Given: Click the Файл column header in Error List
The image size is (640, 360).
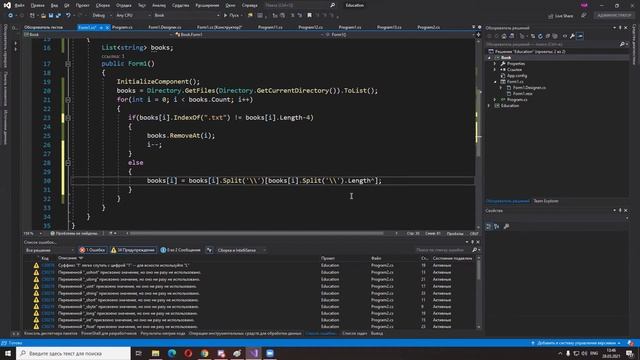Looking at the screenshot, I should coord(376,258).
